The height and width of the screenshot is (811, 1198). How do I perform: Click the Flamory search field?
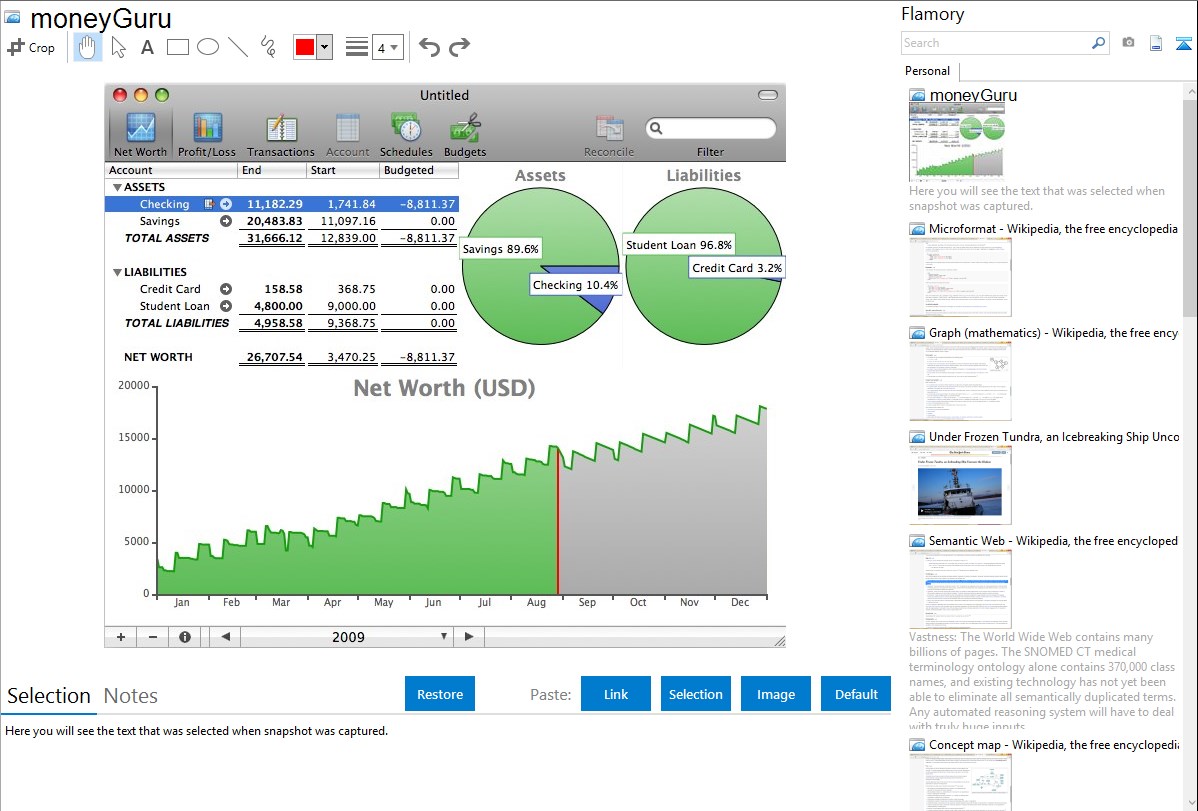coord(995,43)
